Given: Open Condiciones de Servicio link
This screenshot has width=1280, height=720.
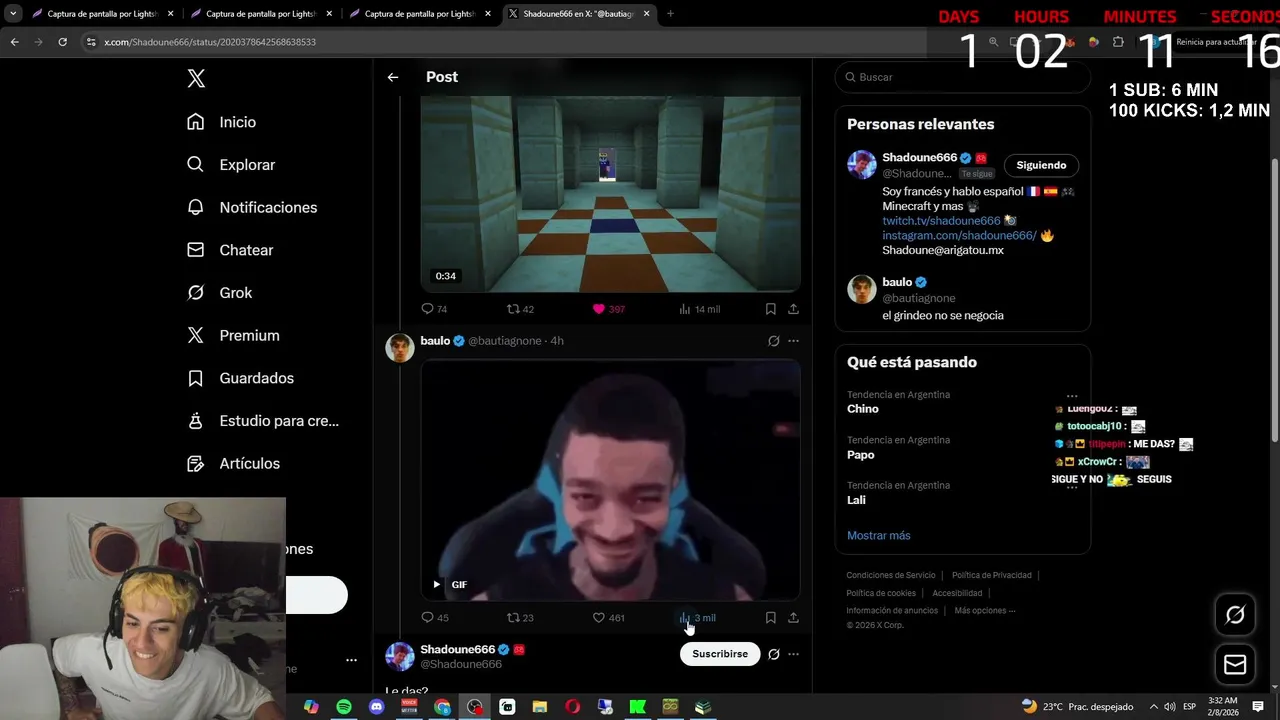Looking at the screenshot, I should pos(891,575).
